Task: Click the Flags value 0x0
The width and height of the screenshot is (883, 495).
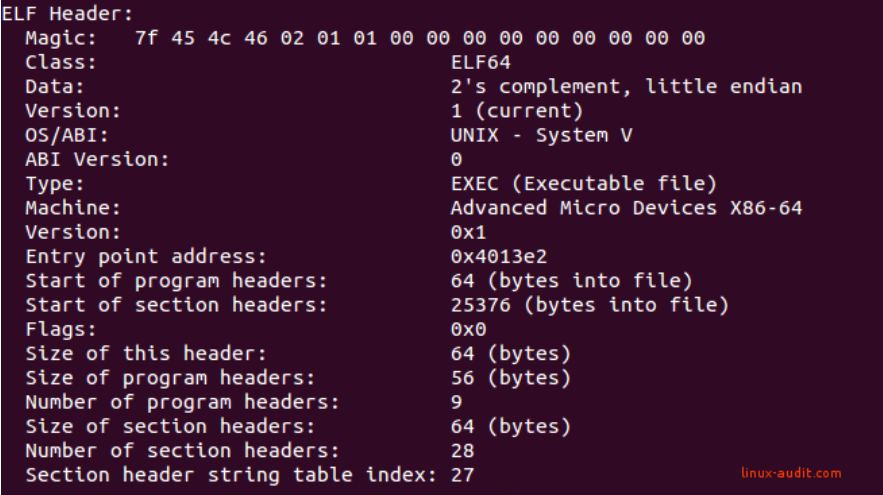Action: pos(468,329)
